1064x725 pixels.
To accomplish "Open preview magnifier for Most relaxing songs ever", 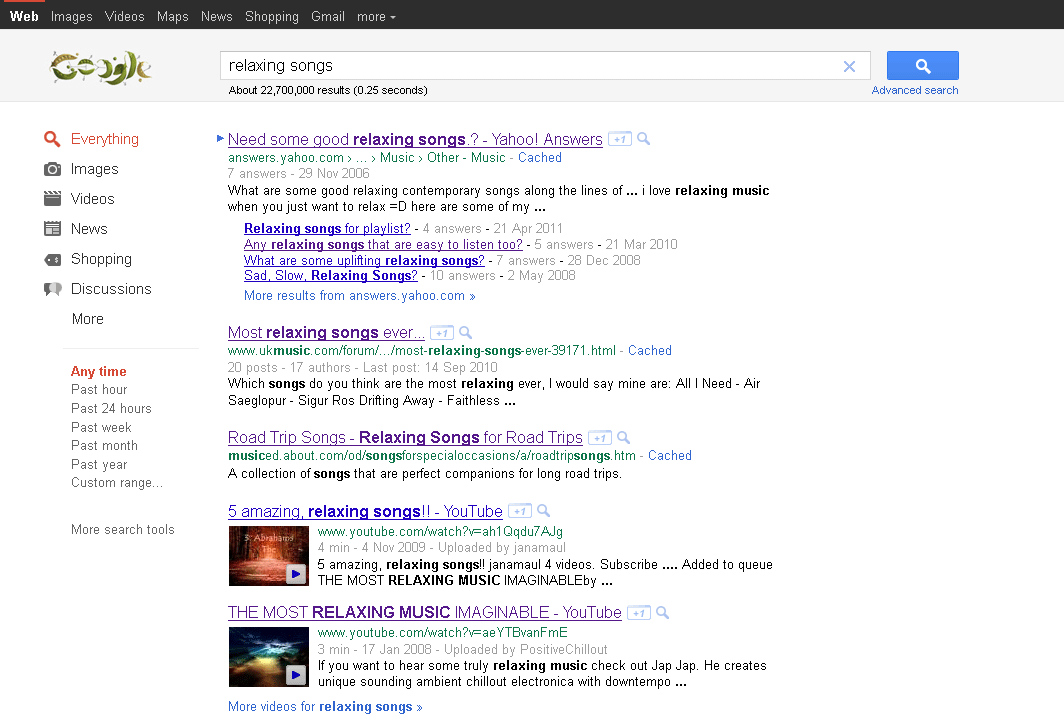I will click(x=466, y=333).
